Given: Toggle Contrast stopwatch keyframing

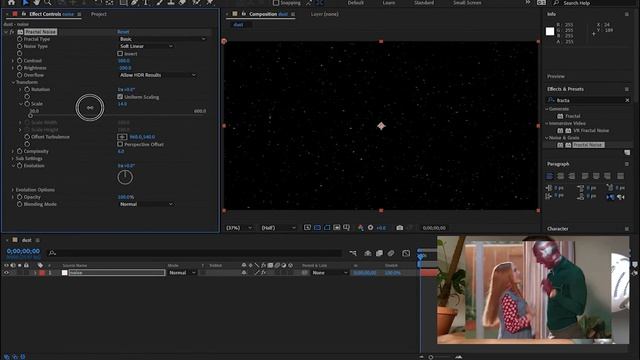Looking at the screenshot, I should [x=20, y=60].
